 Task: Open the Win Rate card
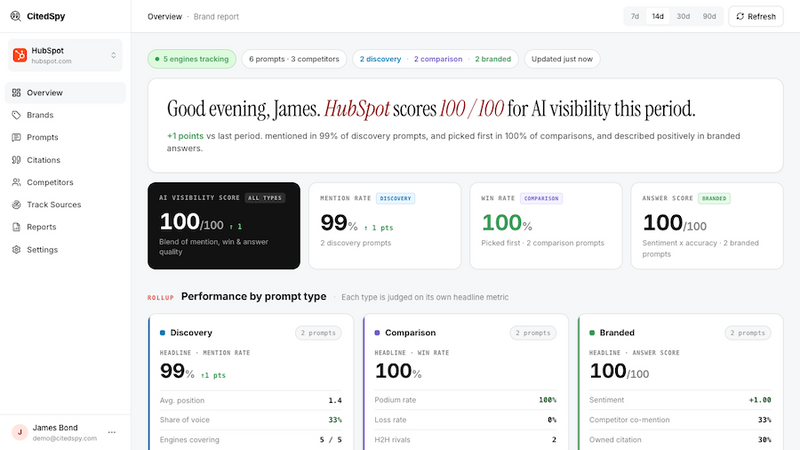pos(546,226)
